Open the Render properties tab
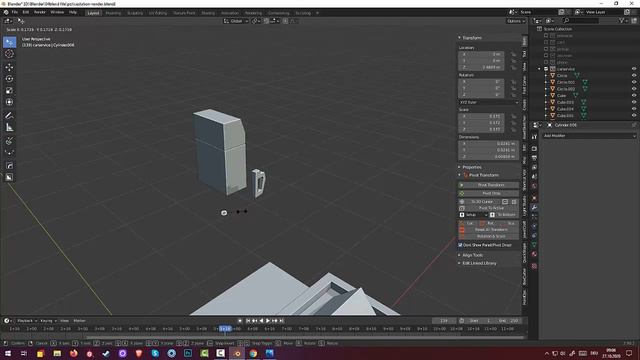The width and height of the screenshot is (640, 360). (x=534, y=148)
